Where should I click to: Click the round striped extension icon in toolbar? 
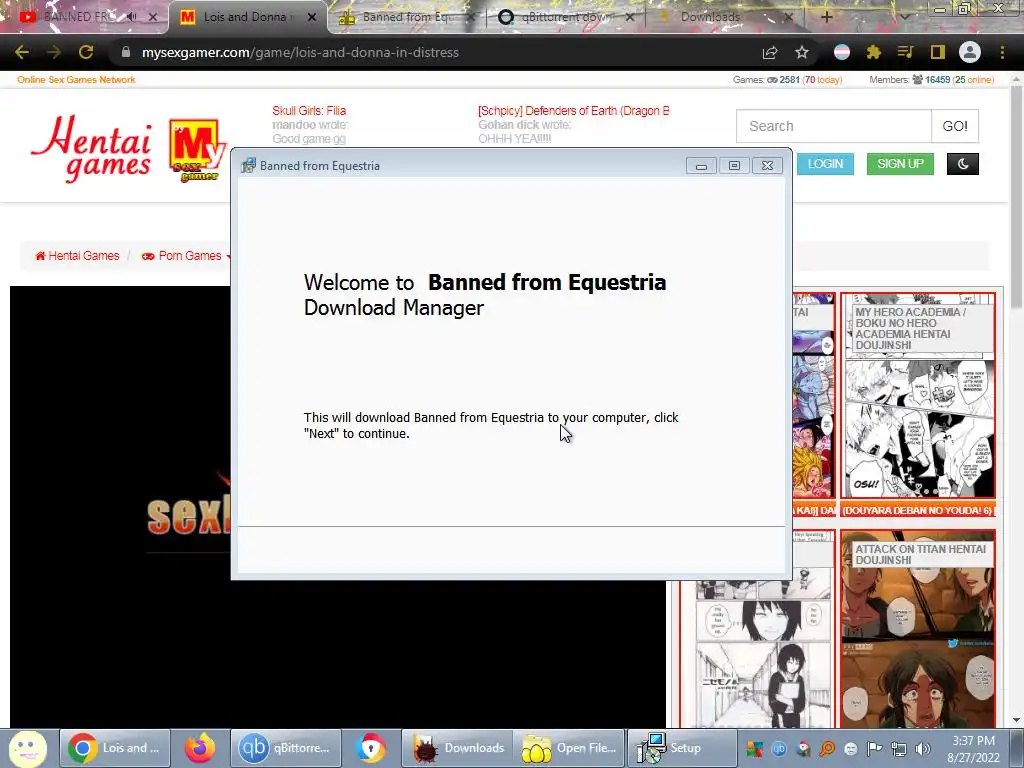click(842, 52)
